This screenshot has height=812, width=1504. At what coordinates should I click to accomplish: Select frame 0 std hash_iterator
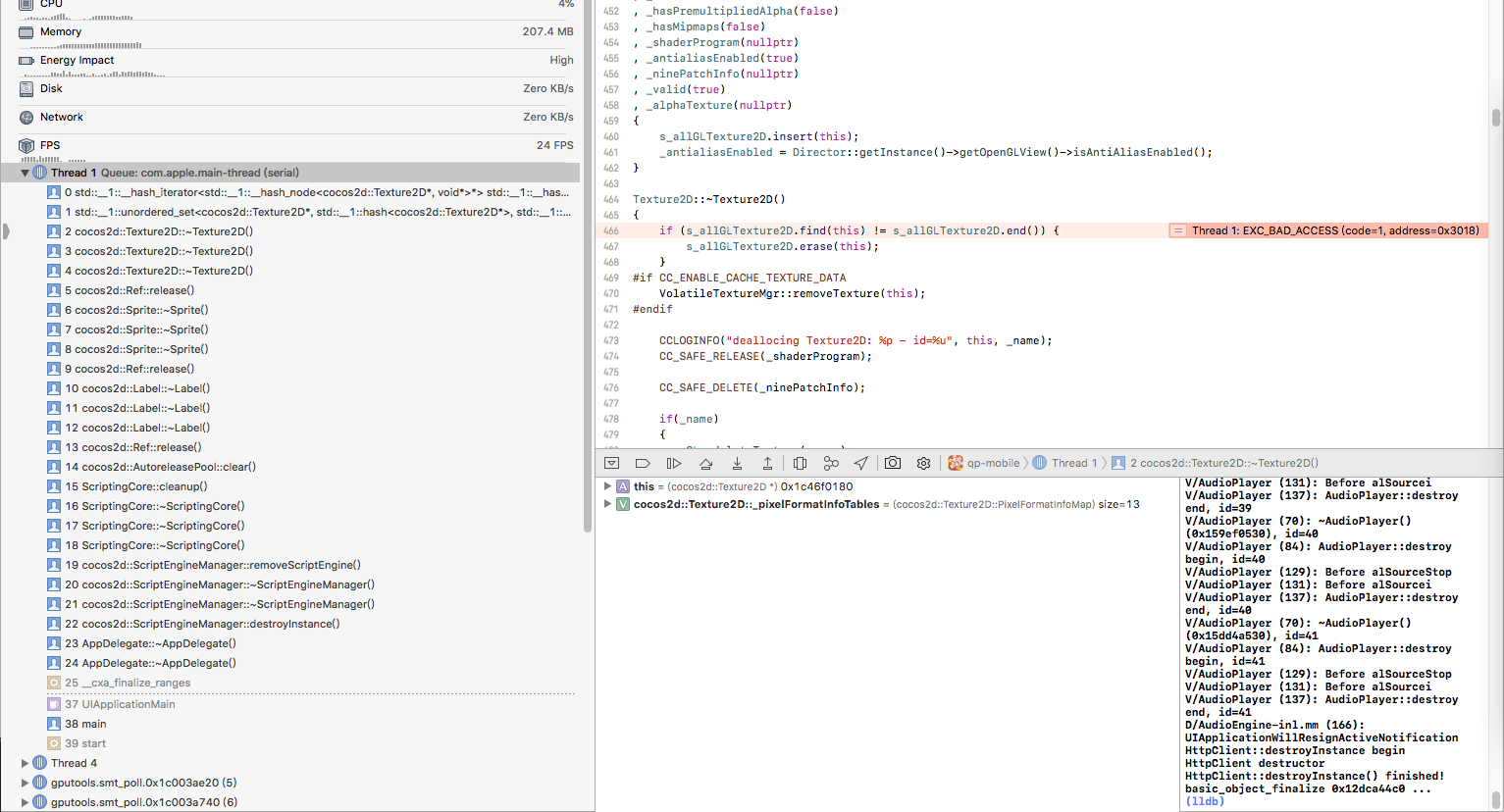(309, 192)
